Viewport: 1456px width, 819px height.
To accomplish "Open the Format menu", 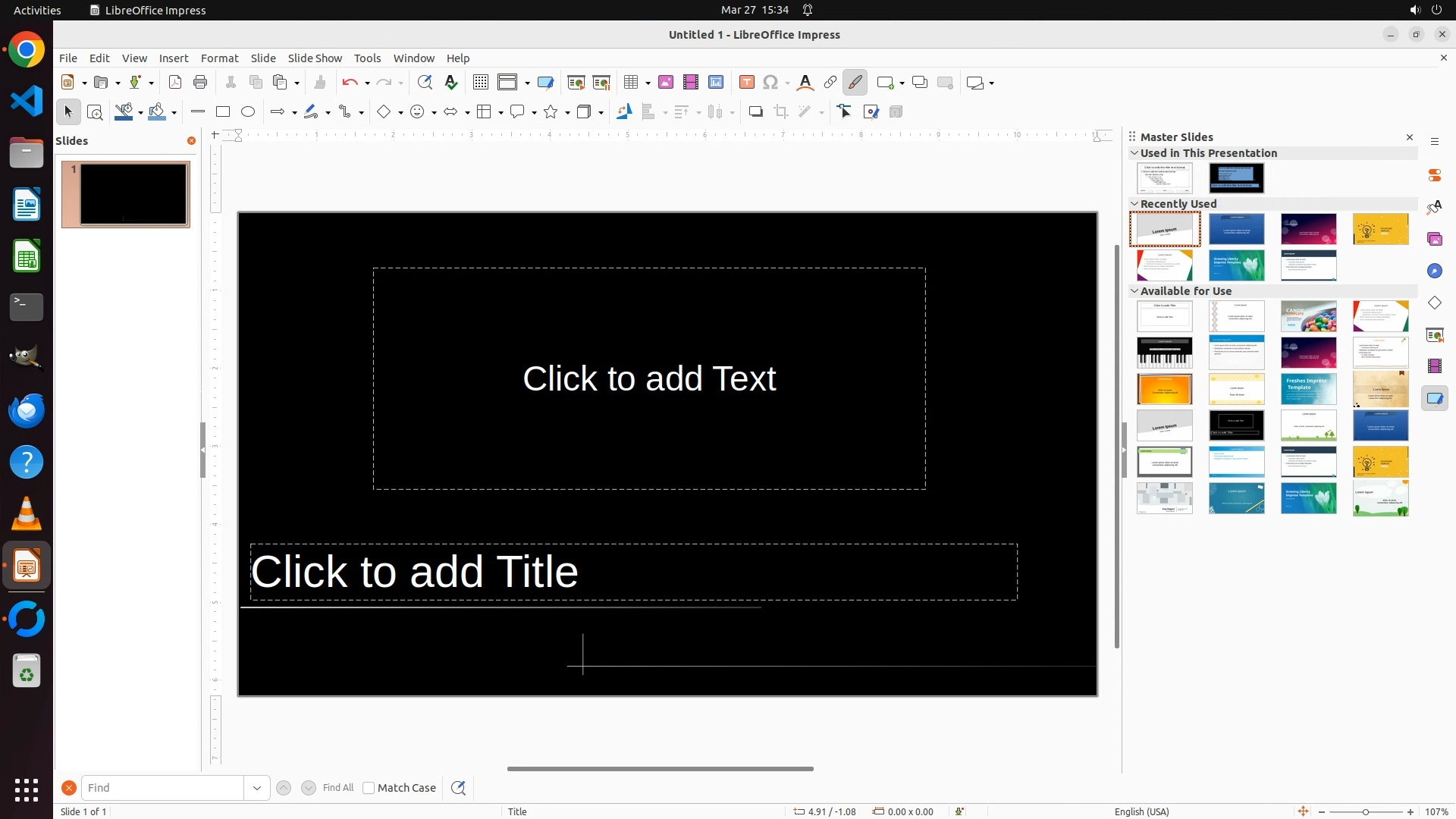I will coord(219,58).
